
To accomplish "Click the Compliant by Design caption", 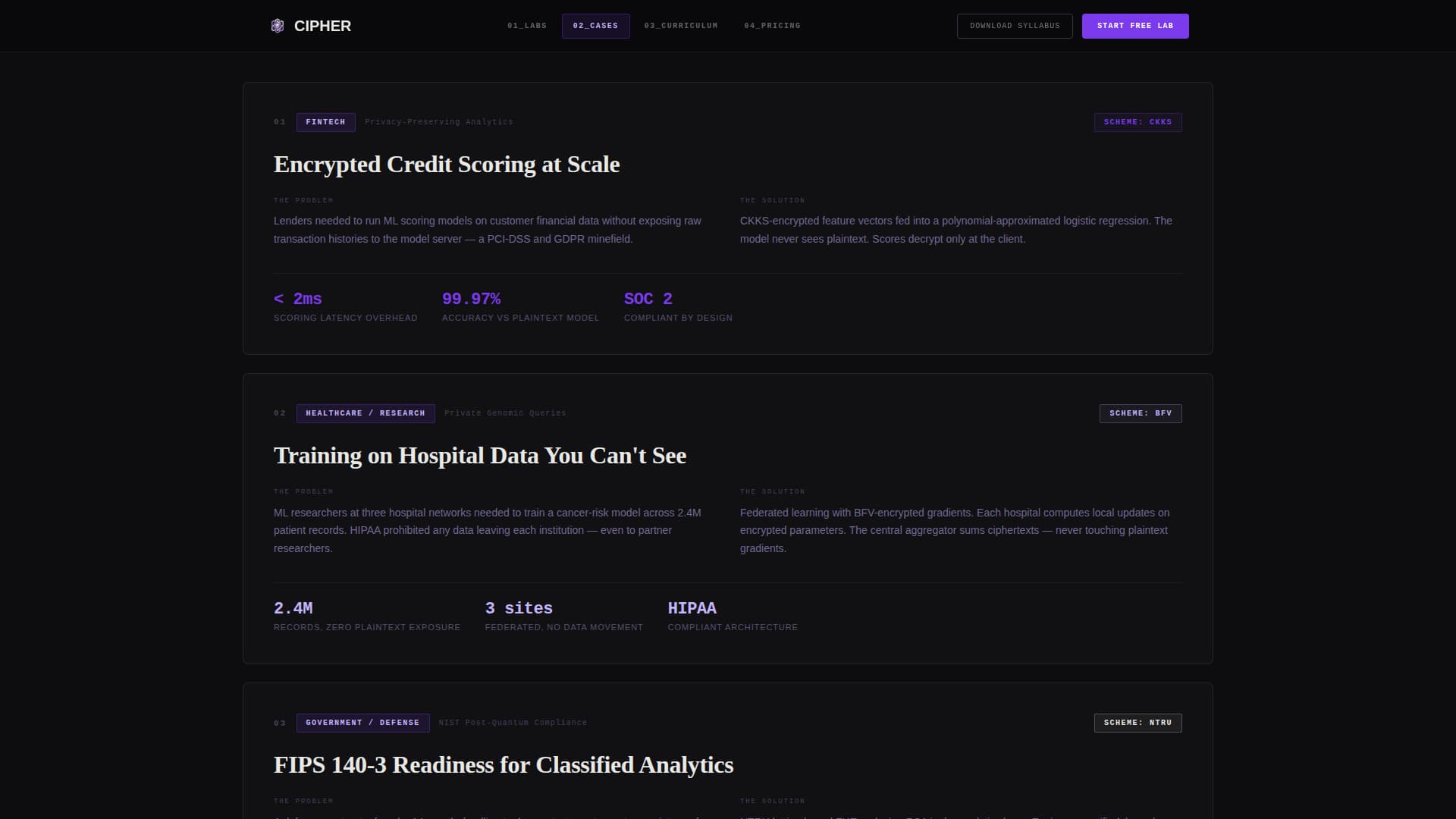I will pos(678,318).
